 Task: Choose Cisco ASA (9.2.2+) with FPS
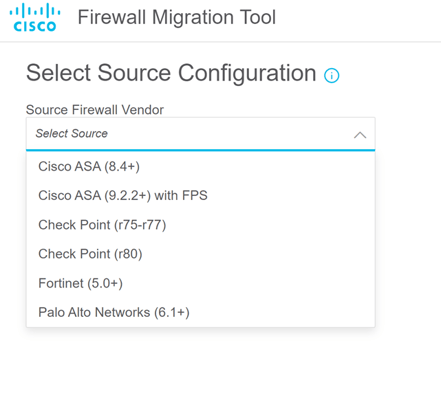pyautogui.click(x=201, y=195)
